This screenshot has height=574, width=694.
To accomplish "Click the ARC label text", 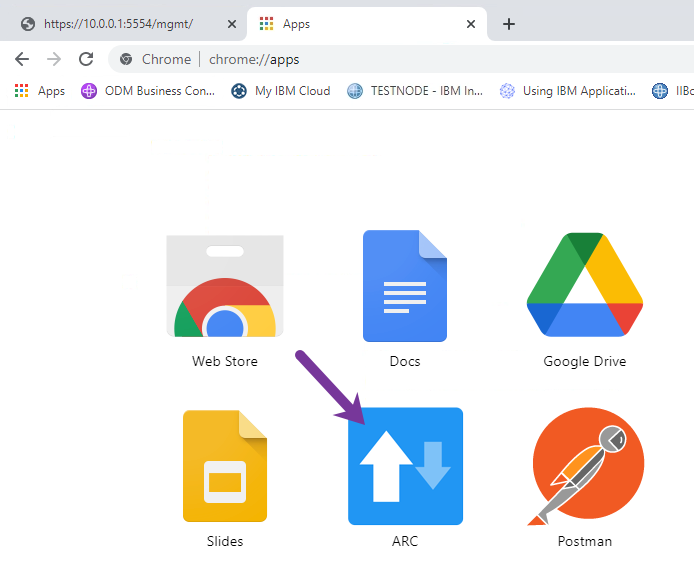I will [x=405, y=541].
